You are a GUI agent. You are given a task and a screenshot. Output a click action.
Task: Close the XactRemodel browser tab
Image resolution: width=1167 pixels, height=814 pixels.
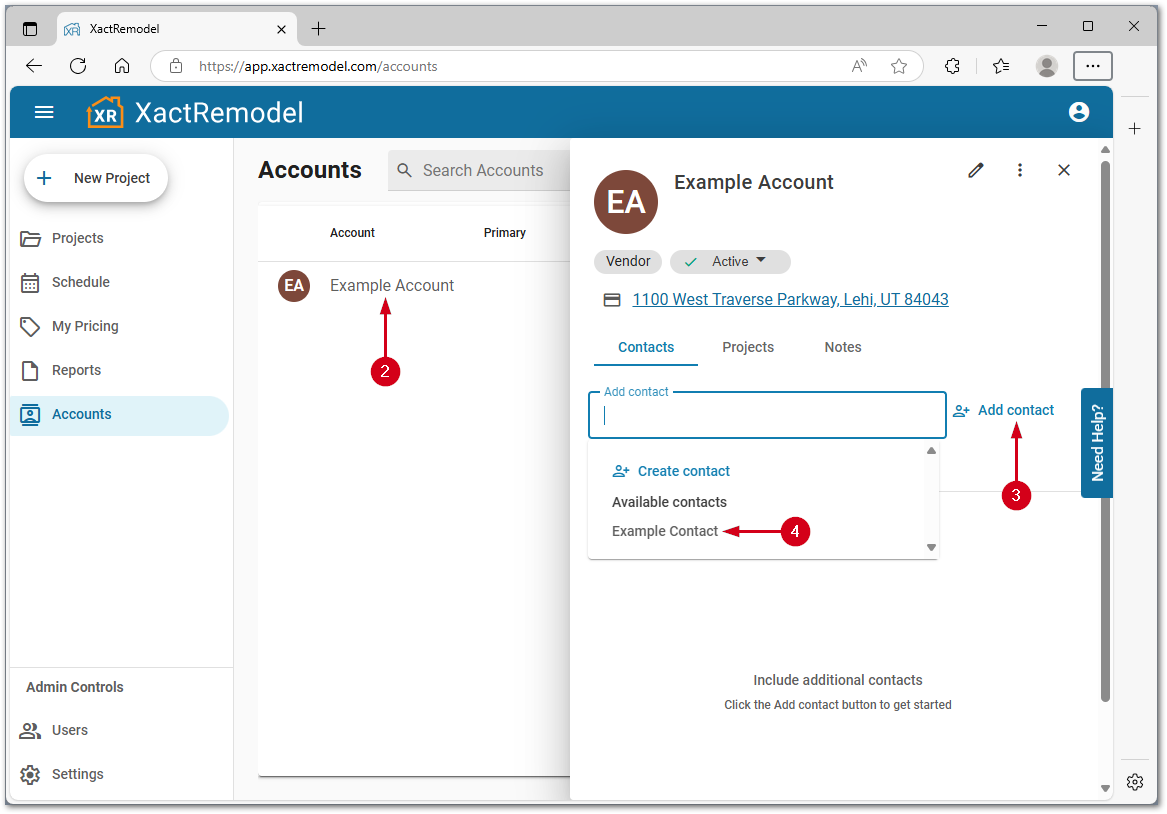pyautogui.click(x=281, y=29)
